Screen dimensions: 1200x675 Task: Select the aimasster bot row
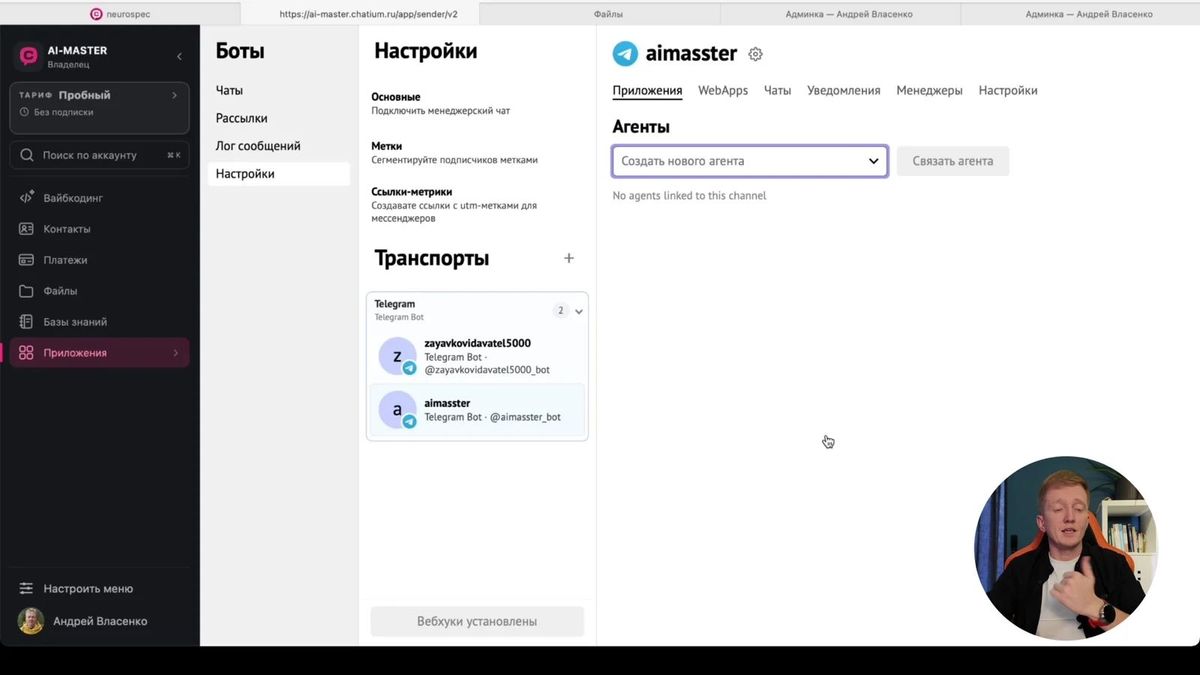(x=477, y=410)
